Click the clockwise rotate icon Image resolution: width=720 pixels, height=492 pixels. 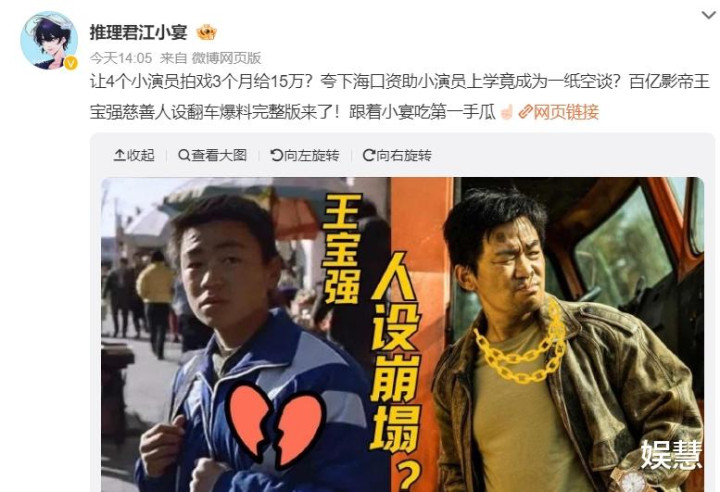(369, 156)
